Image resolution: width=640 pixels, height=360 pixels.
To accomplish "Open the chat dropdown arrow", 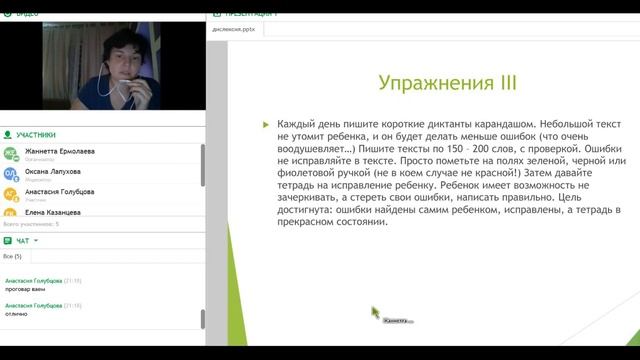I will pos(36,241).
